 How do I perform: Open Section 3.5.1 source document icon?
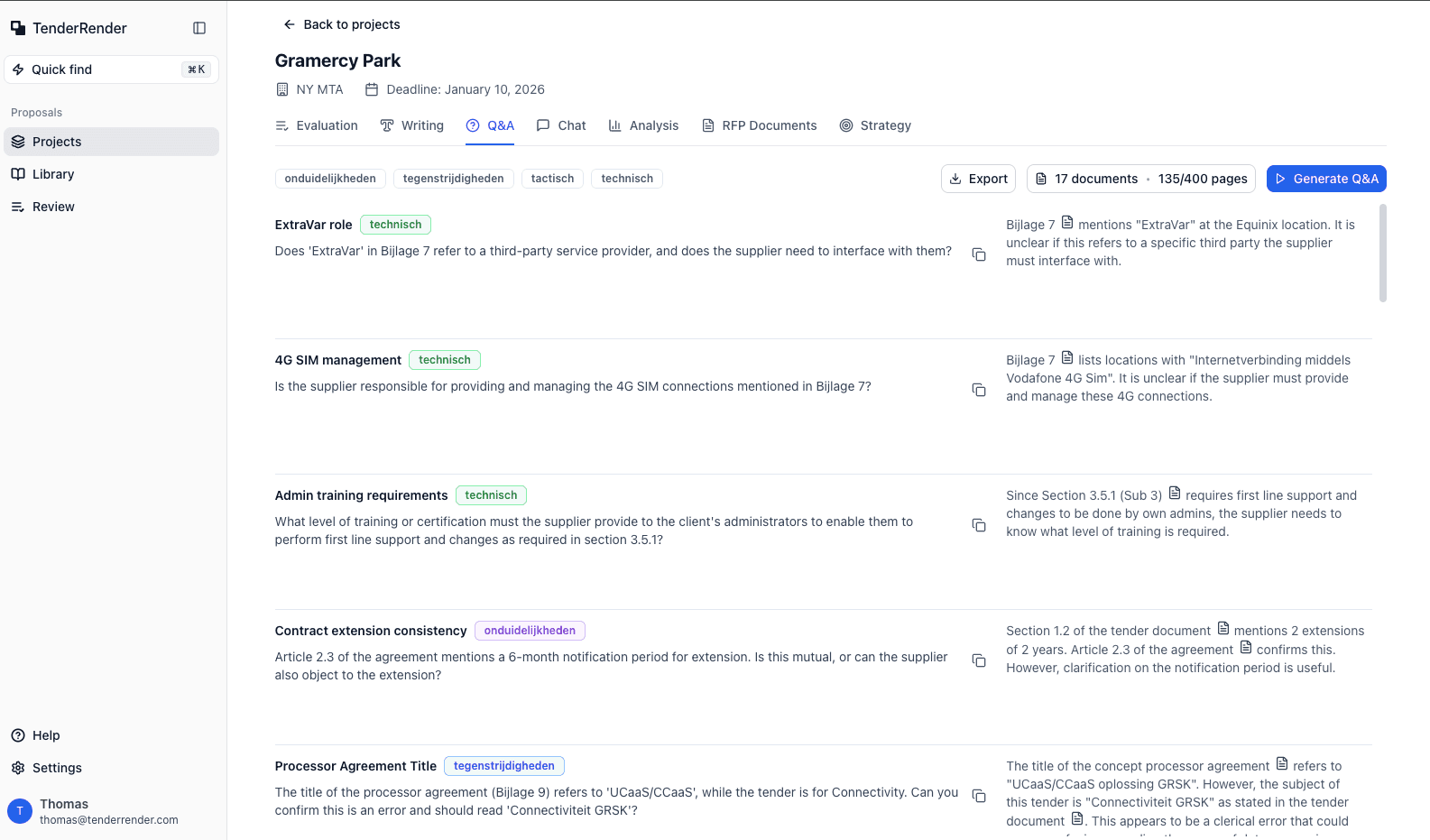1175,494
